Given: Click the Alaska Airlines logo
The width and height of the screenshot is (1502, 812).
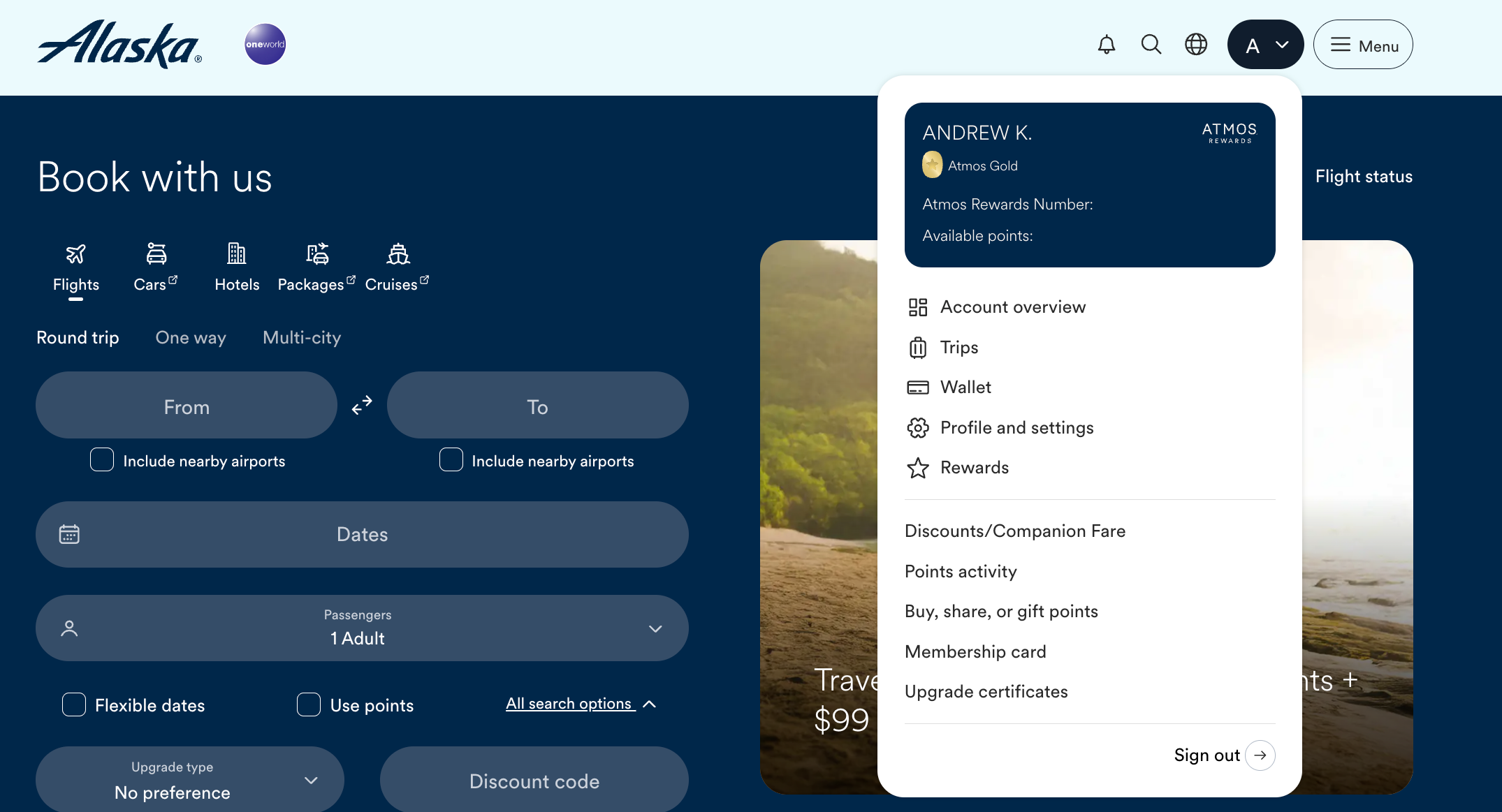Looking at the screenshot, I should (119, 44).
